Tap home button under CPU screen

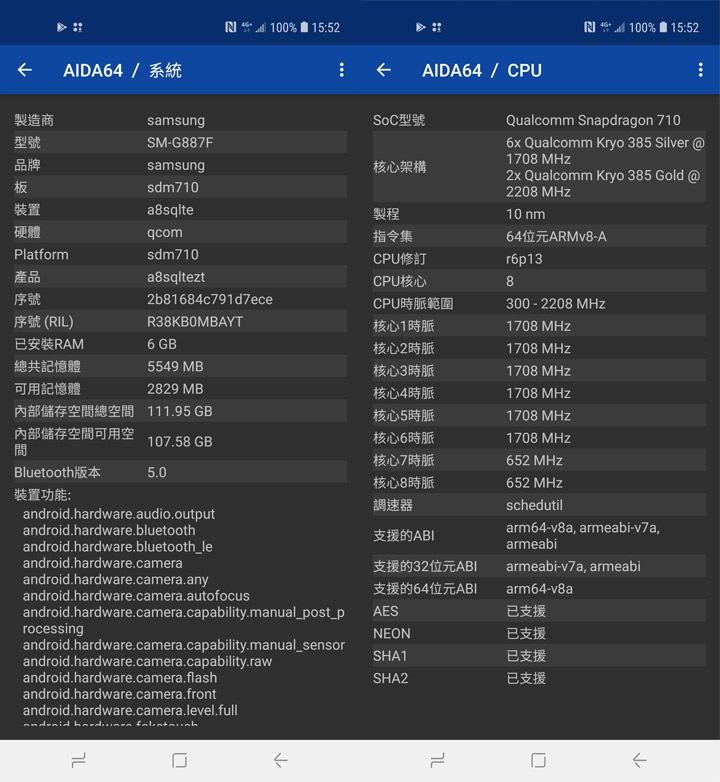(539, 760)
